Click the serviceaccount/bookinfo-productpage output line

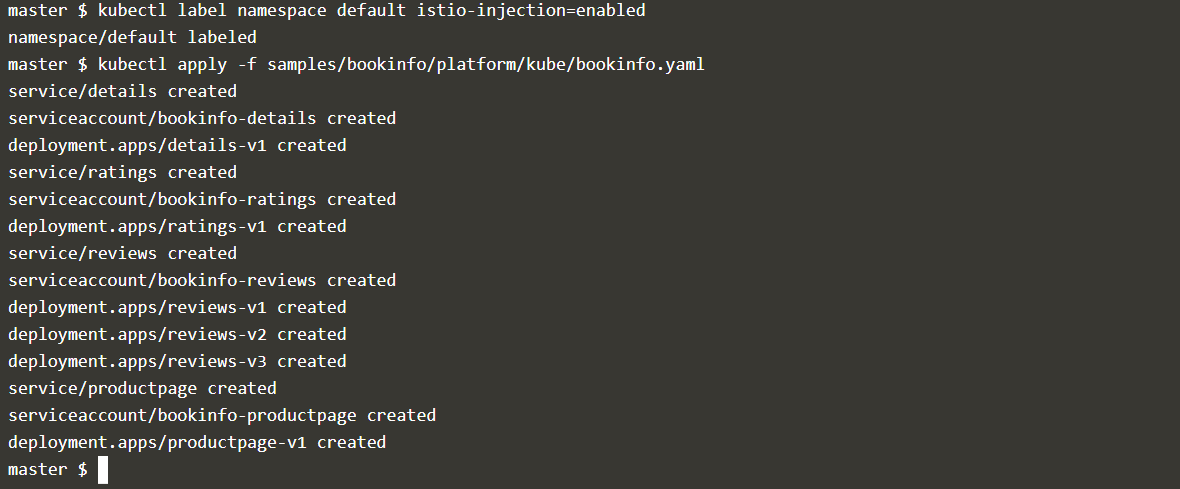pyautogui.click(x=222, y=415)
